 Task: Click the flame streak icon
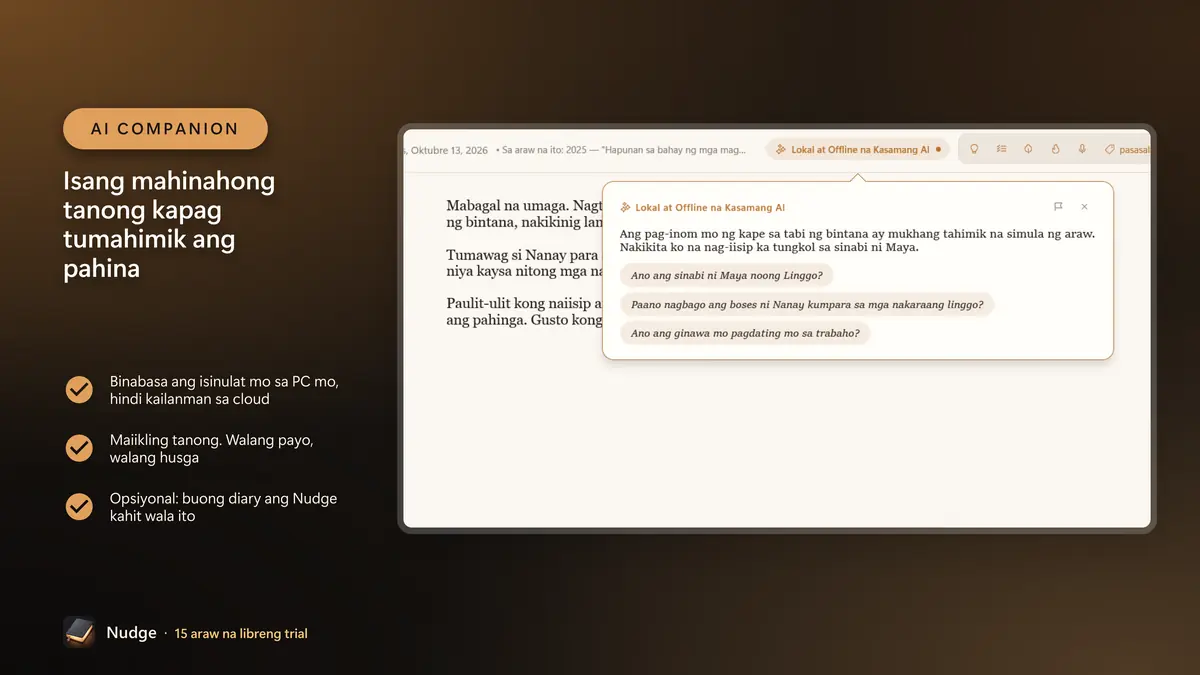pos(1055,149)
